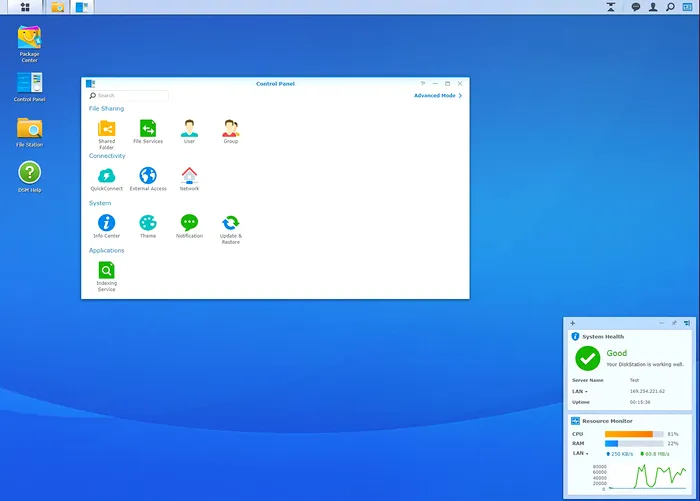Screen dimensions: 700x501
Task: Click the Applications section heading
Action: (106, 250)
